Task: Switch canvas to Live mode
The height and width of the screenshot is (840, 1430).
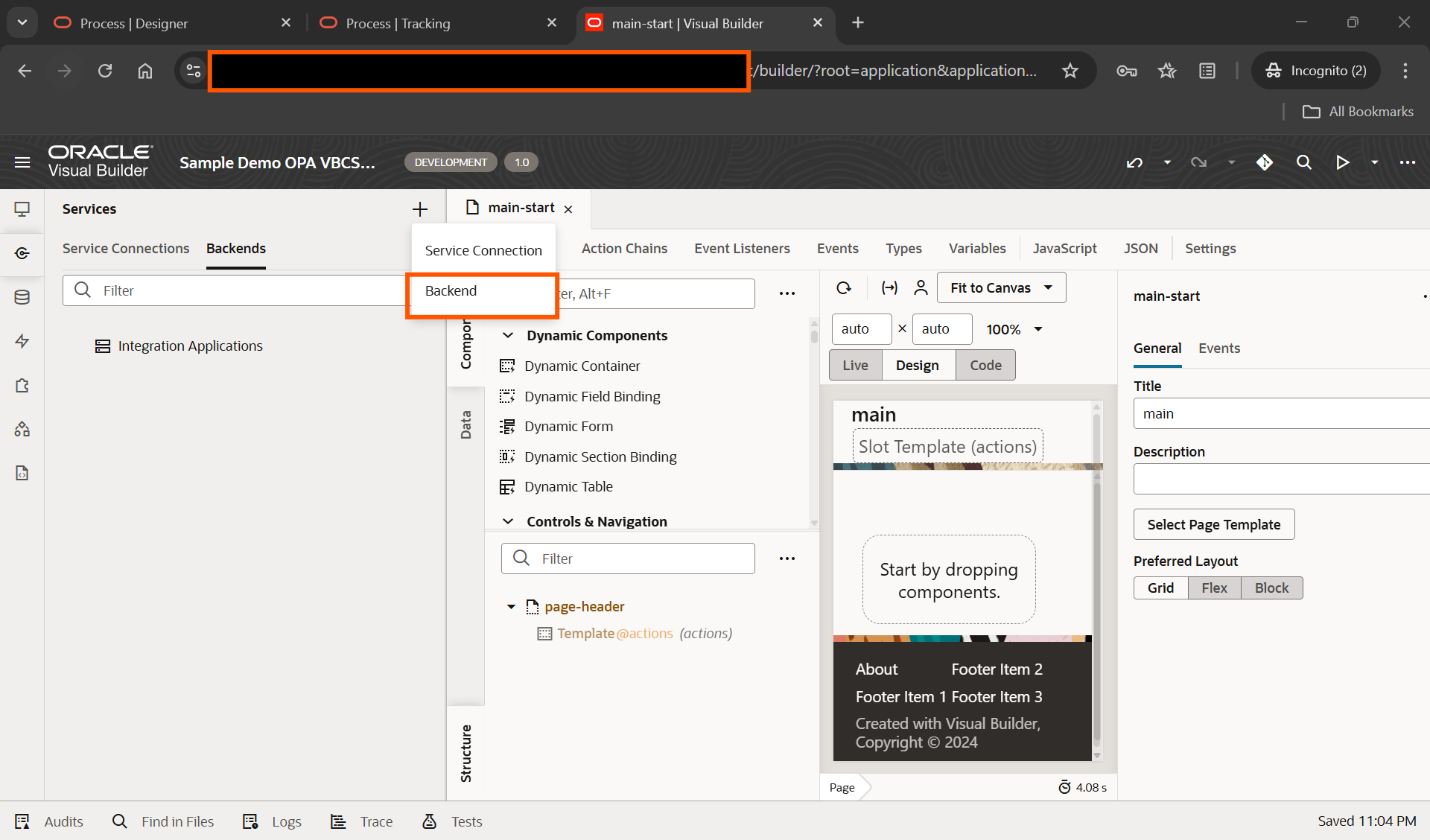Action: (x=854, y=364)
